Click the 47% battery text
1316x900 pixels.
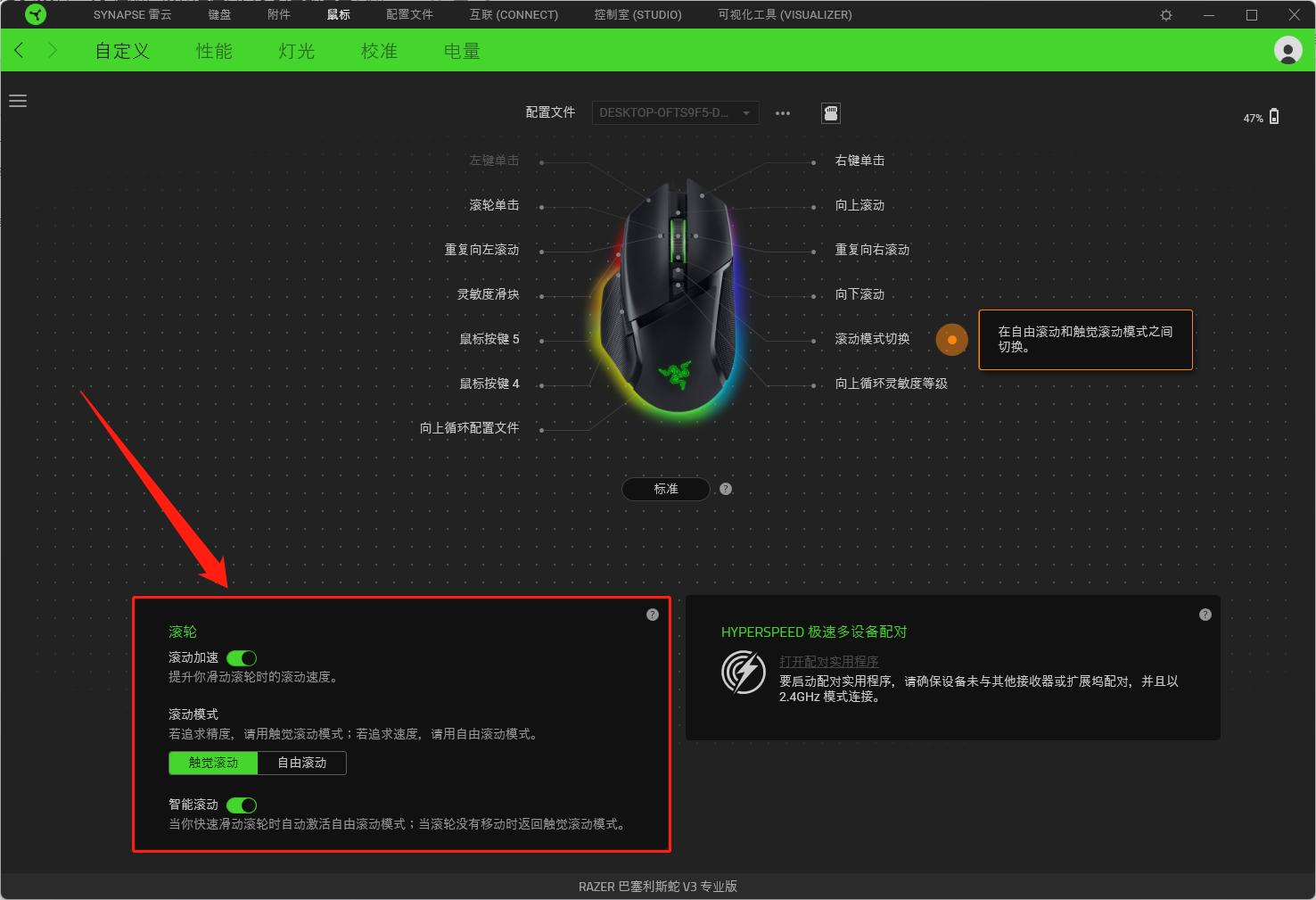click(x=1253, y=118)
